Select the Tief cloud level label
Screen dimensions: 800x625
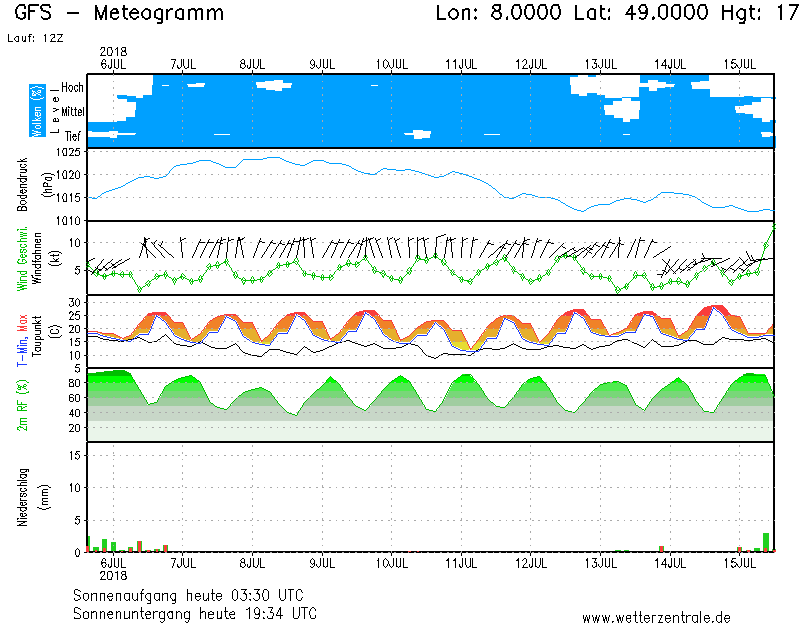73,134
